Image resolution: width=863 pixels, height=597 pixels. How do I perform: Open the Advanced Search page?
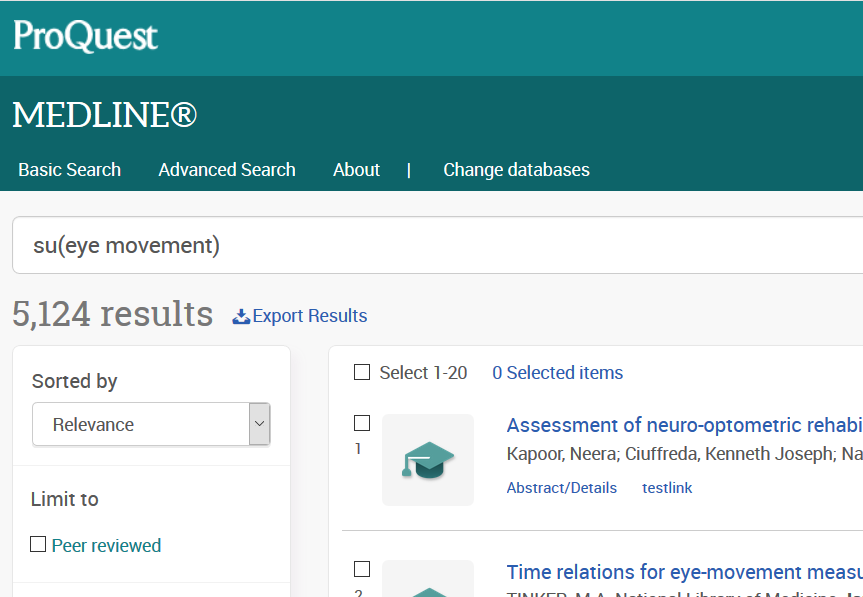(227, 170)
